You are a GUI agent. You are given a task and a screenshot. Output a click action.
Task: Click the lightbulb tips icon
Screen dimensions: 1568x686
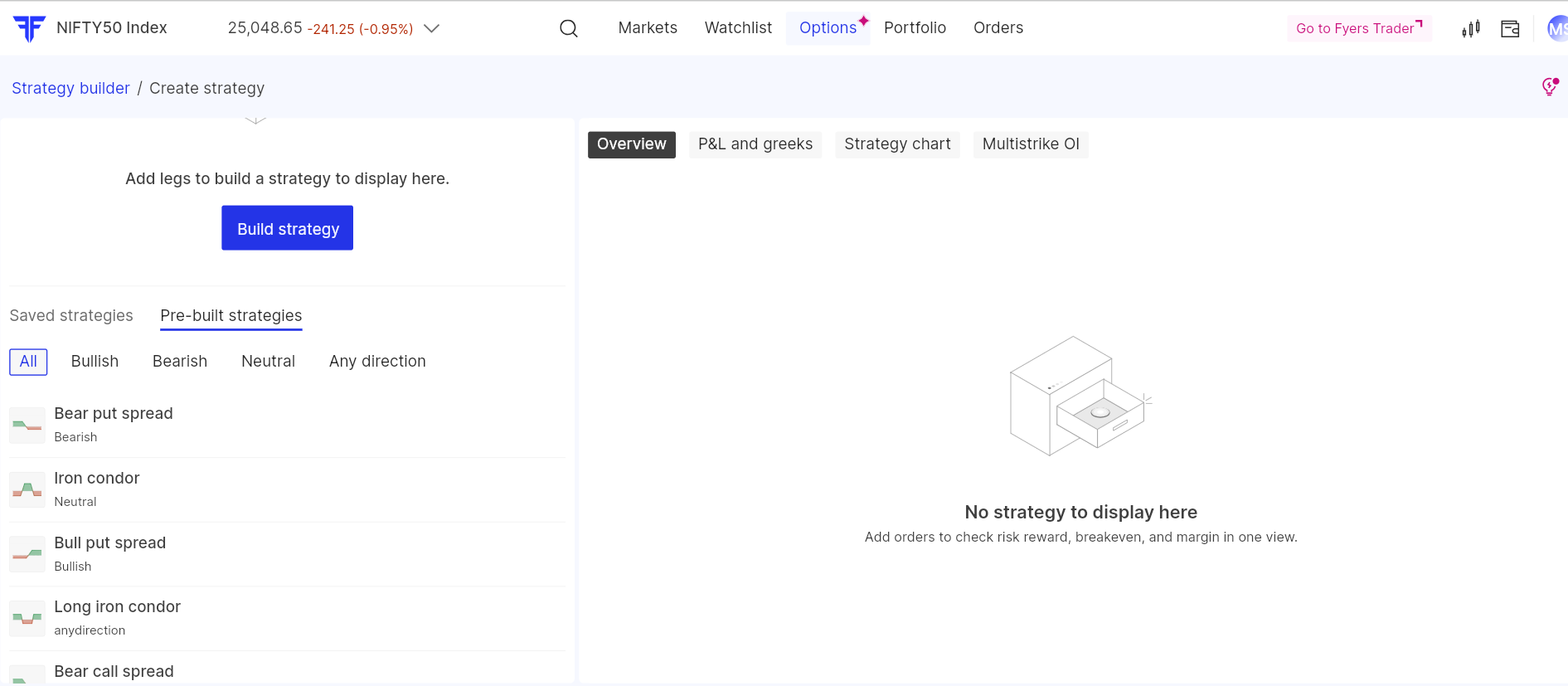(1549, 87)
